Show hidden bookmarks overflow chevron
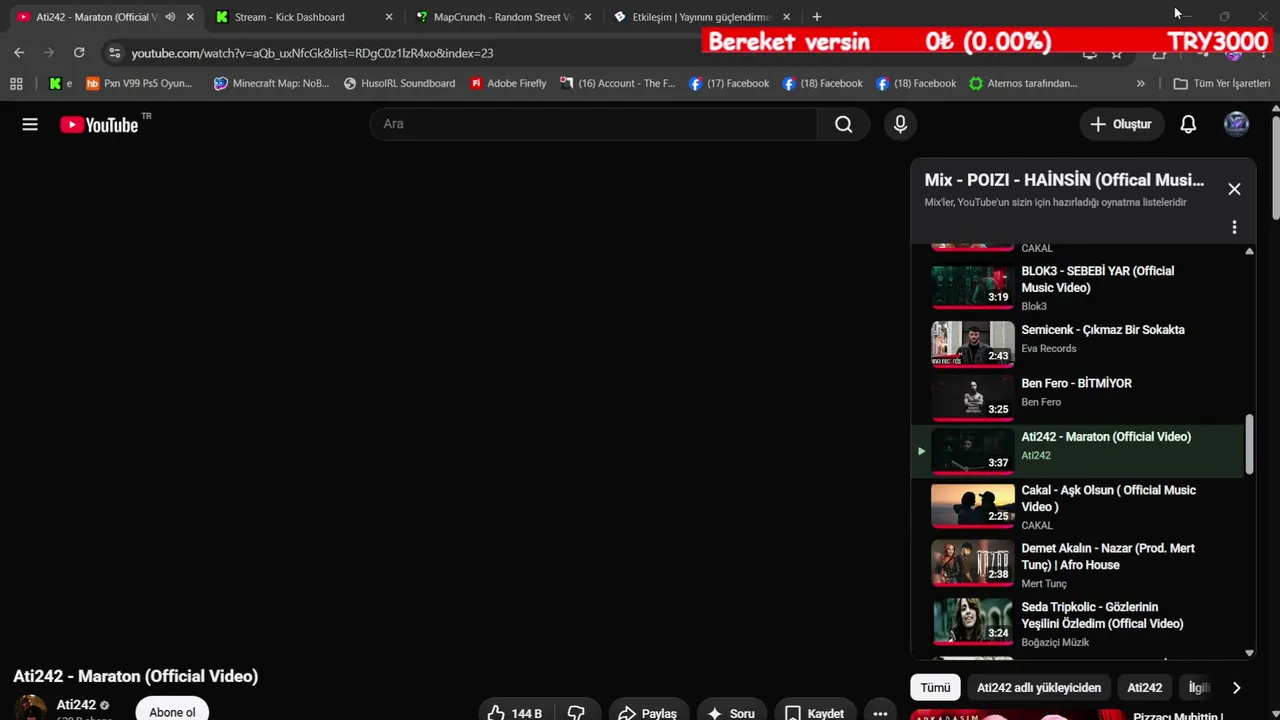 point(1141,84)
